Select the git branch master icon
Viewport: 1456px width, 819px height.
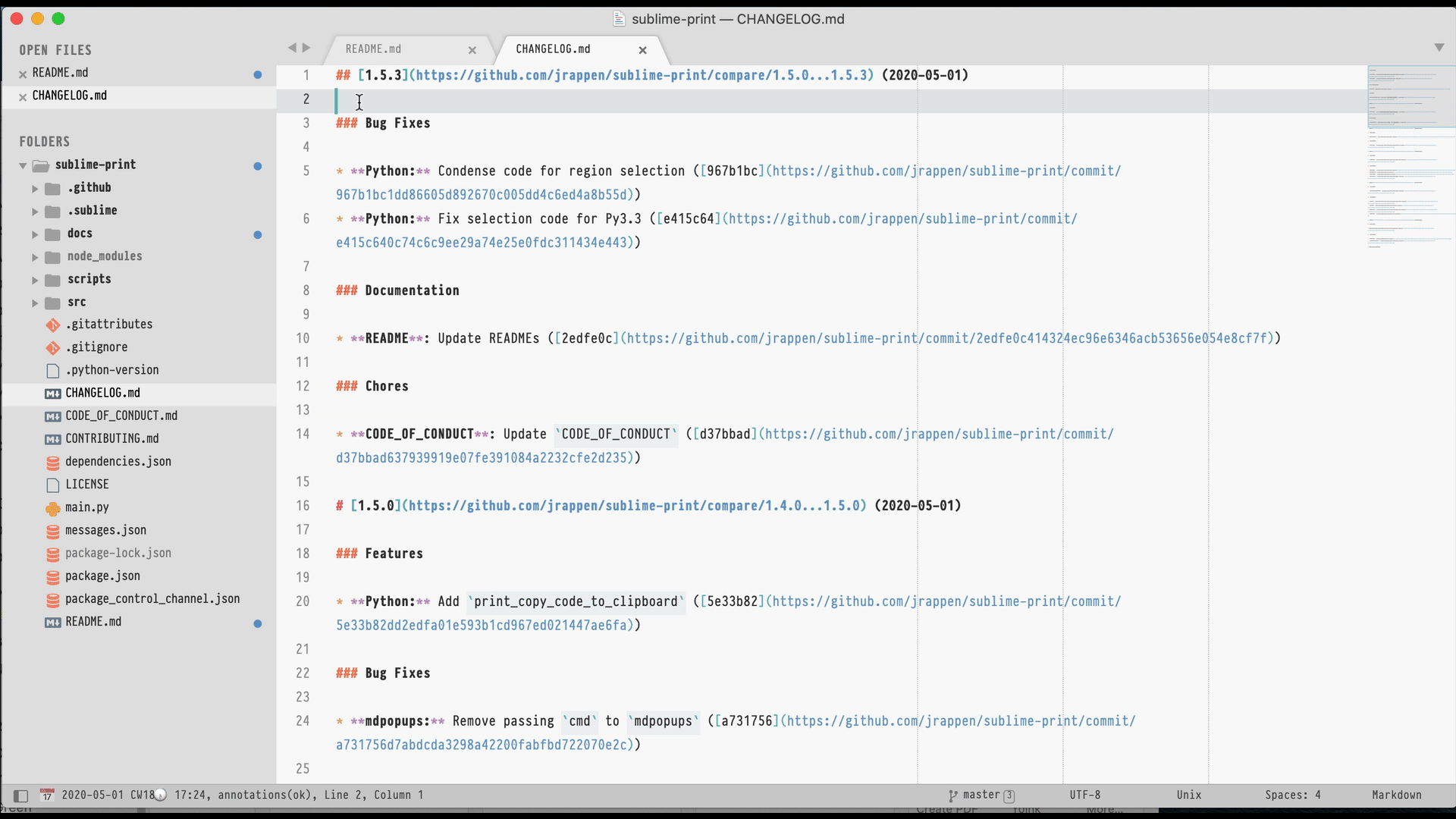point(952,794)
